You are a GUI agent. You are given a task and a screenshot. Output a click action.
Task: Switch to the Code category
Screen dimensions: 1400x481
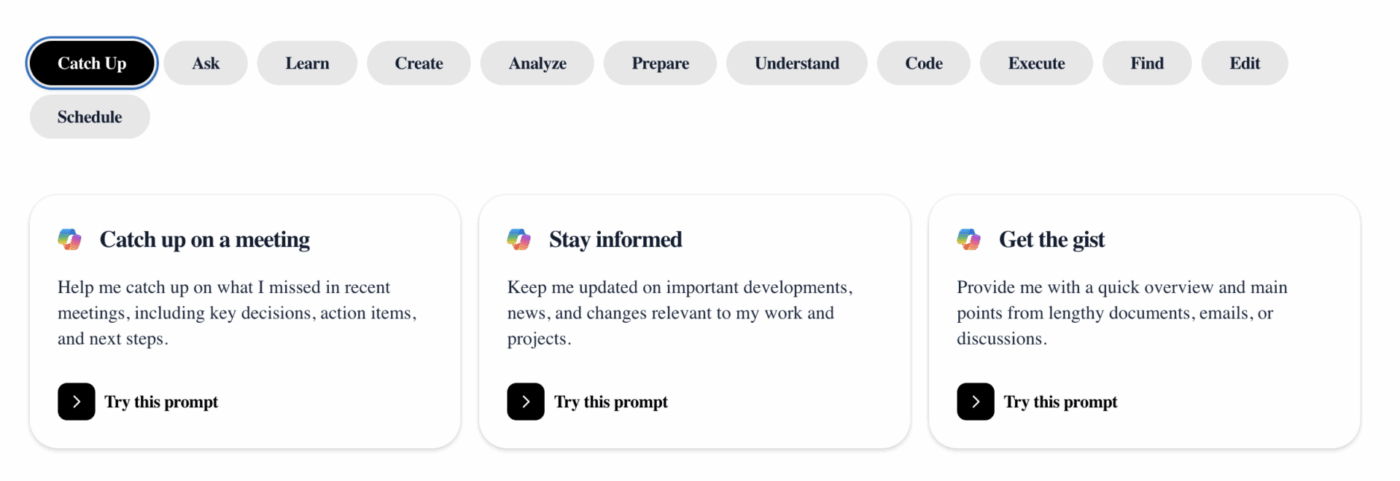point(924,63)
